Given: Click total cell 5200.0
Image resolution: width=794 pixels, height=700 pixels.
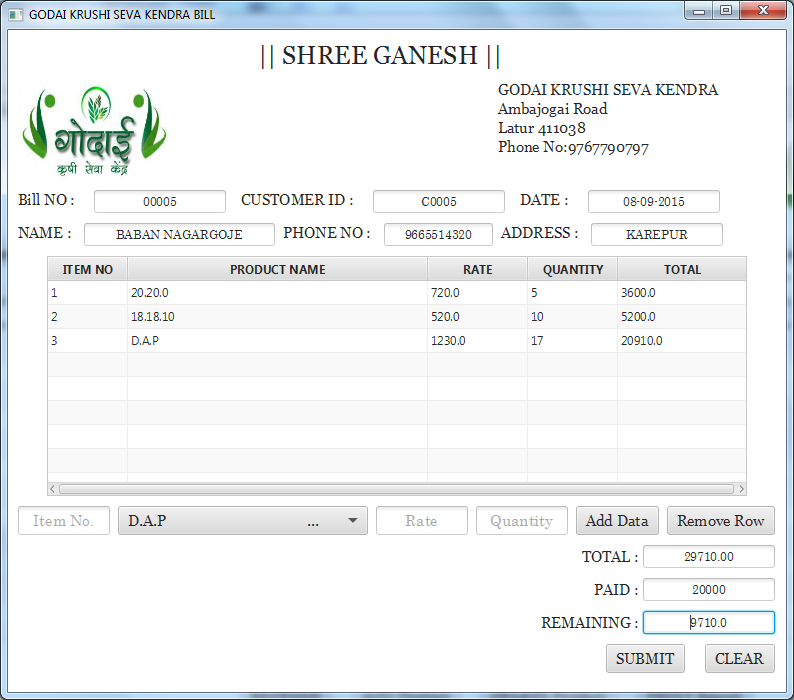Looking at the screenshot, I should pyautogui.click(x=682, y=317).
